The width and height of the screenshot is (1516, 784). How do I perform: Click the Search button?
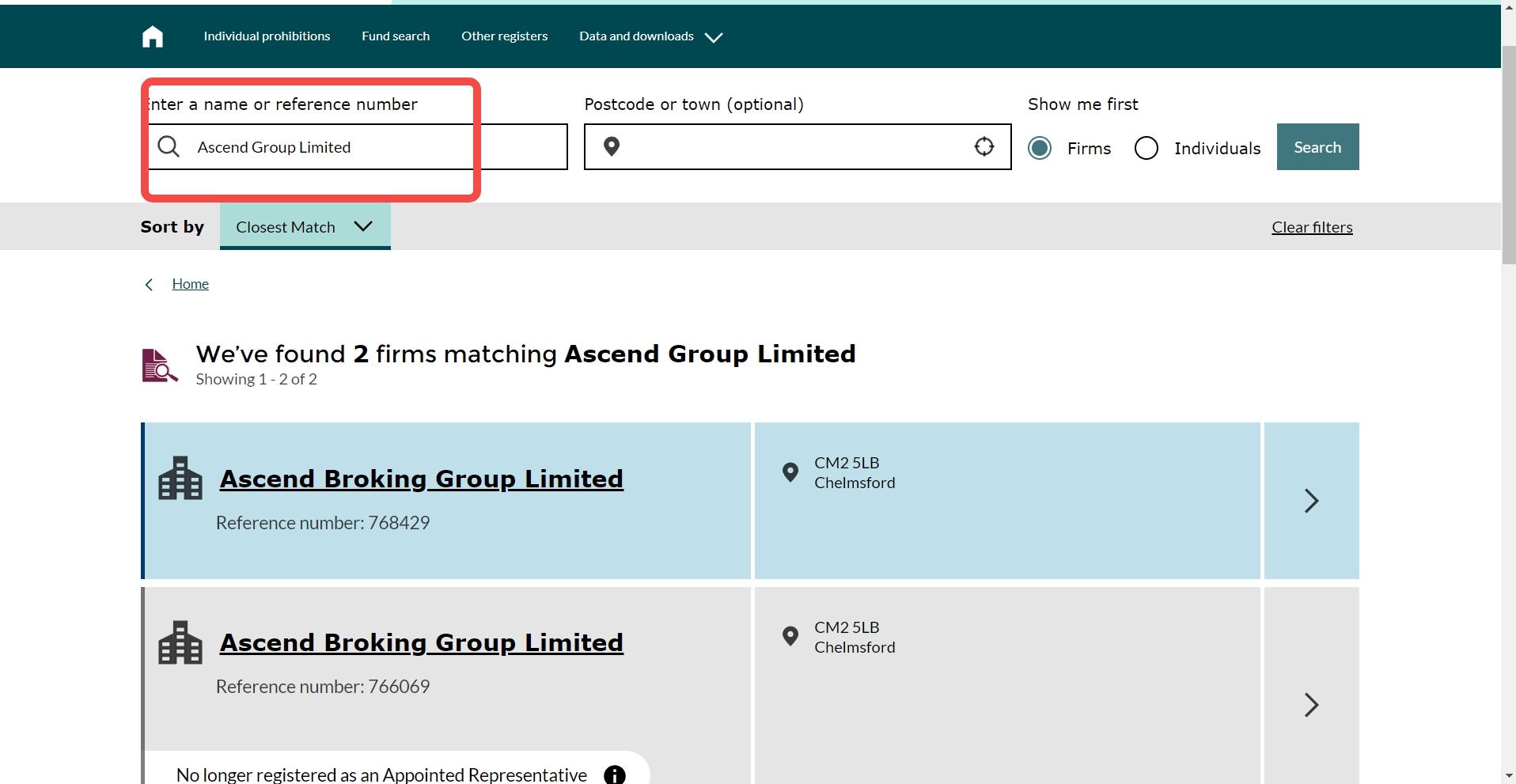(x=1317, y=146)
